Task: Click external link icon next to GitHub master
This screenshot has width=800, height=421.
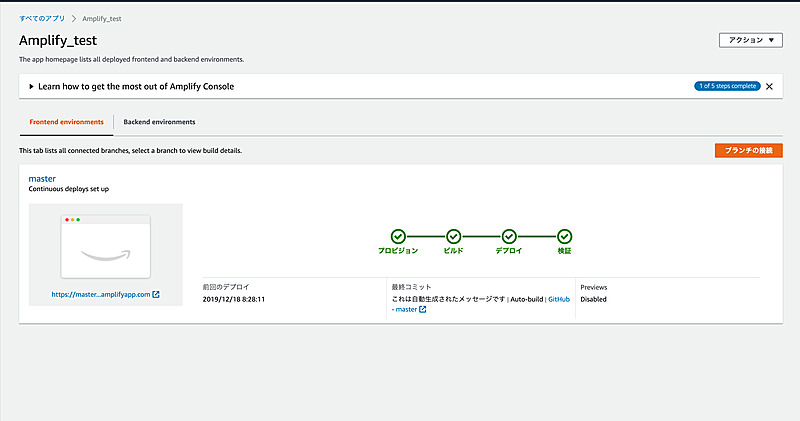Action: click(422, 310)
